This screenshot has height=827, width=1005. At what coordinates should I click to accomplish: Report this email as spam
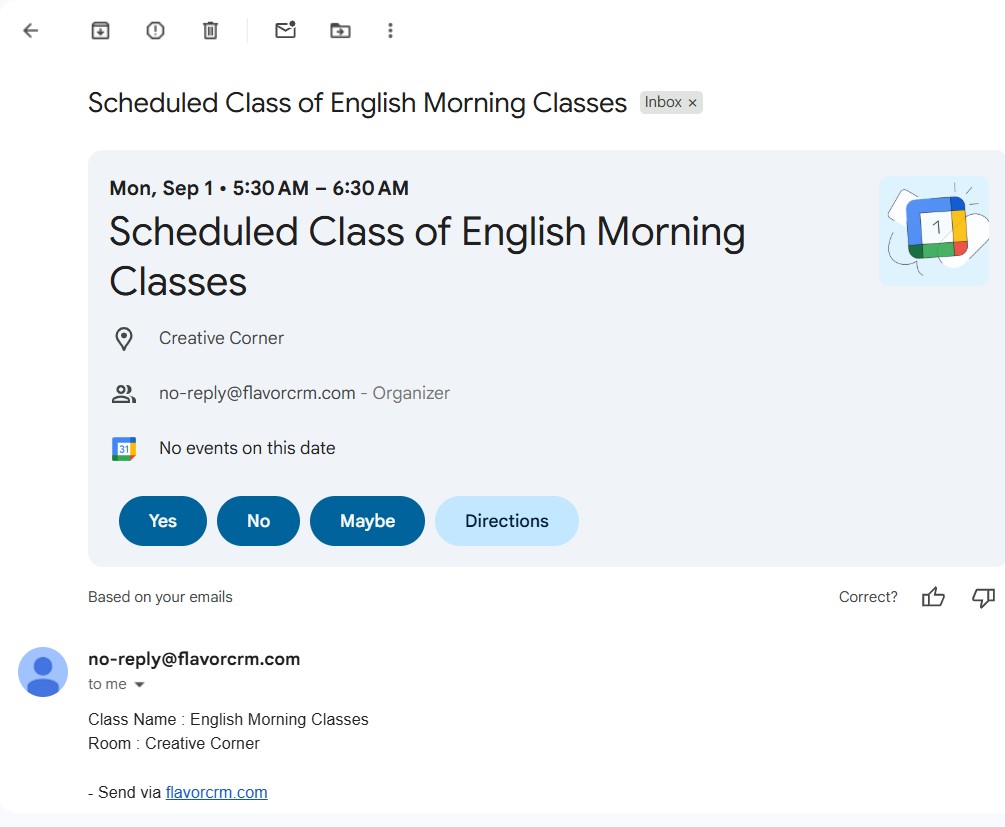click(x=155, y=31)
